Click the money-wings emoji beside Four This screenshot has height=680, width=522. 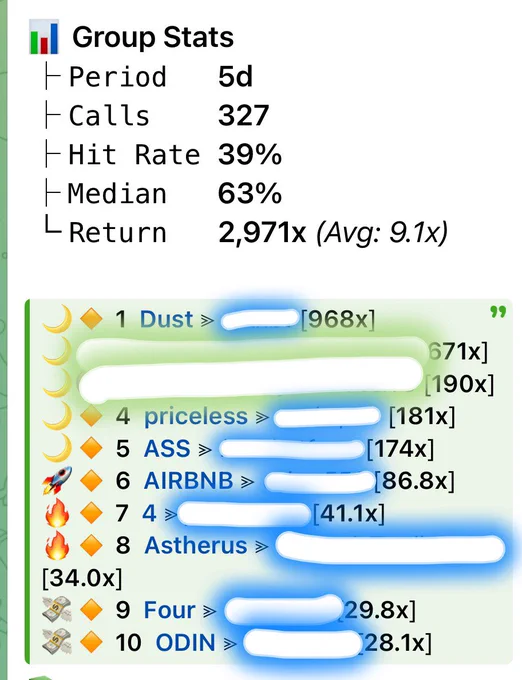click(57, 609)
